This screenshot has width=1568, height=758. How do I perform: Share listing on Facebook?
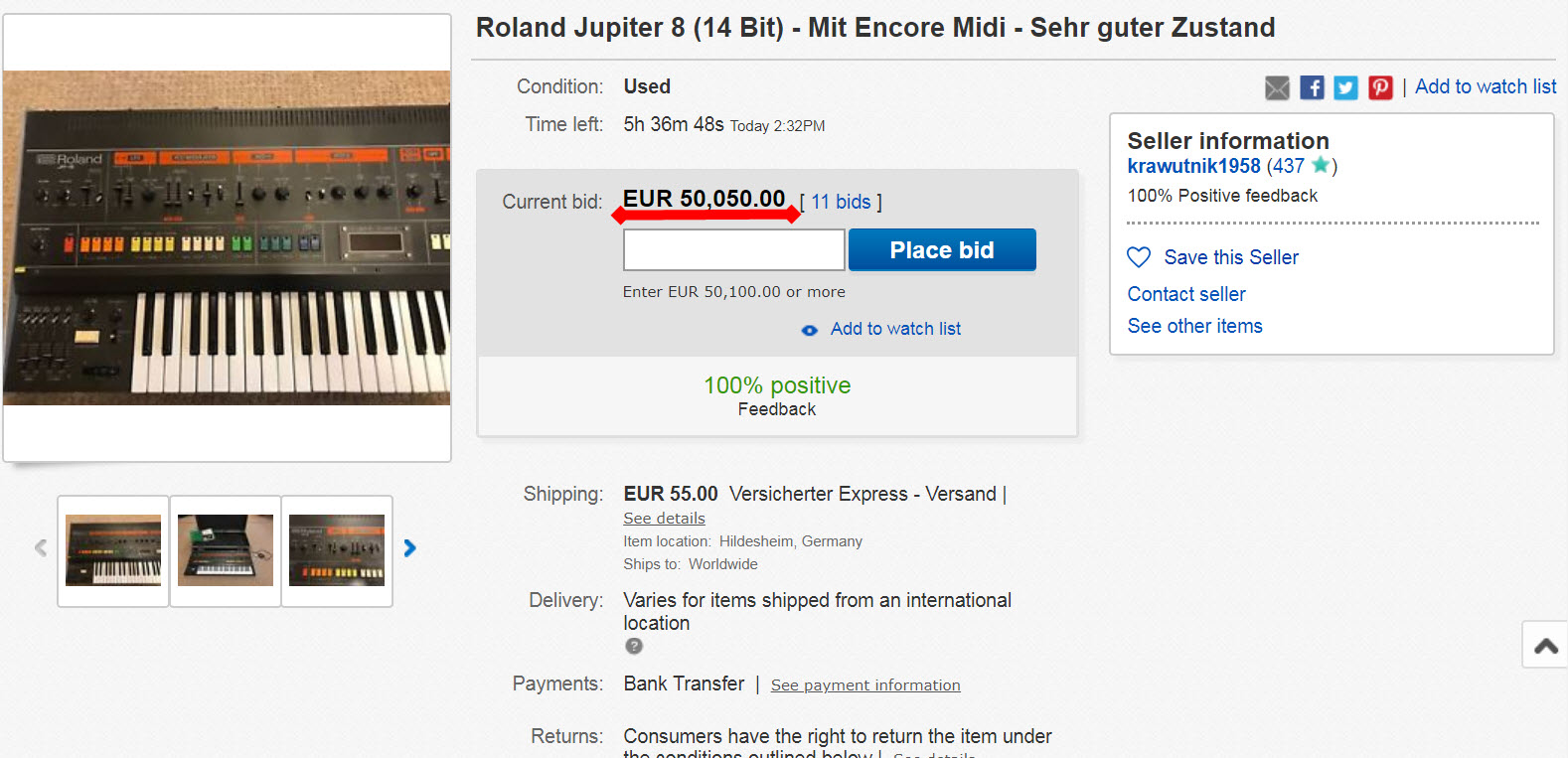pyautogui.click(x=1312, y=87)
